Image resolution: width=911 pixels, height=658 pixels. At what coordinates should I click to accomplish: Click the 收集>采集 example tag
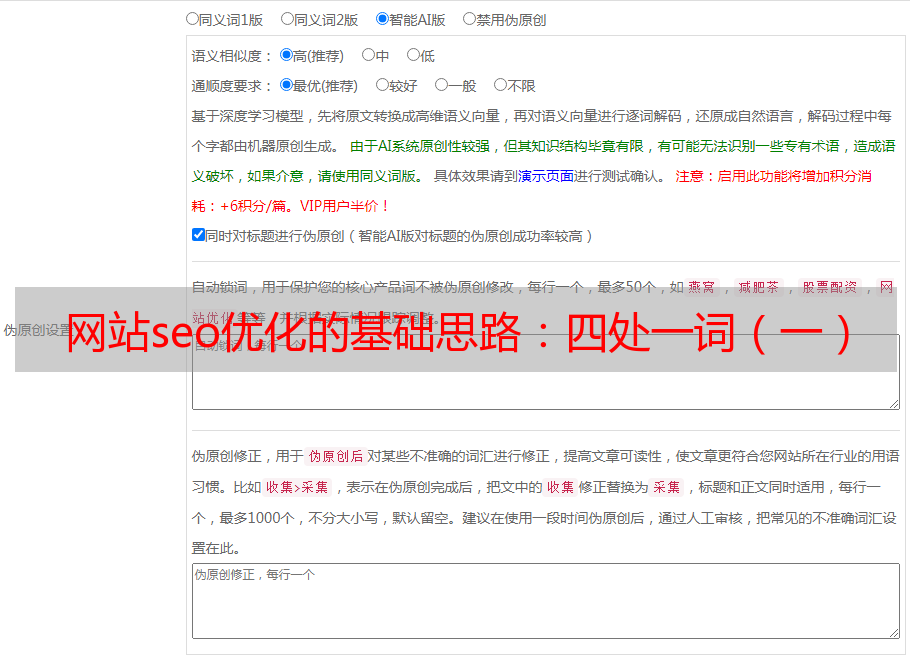(x=297, y=487)
